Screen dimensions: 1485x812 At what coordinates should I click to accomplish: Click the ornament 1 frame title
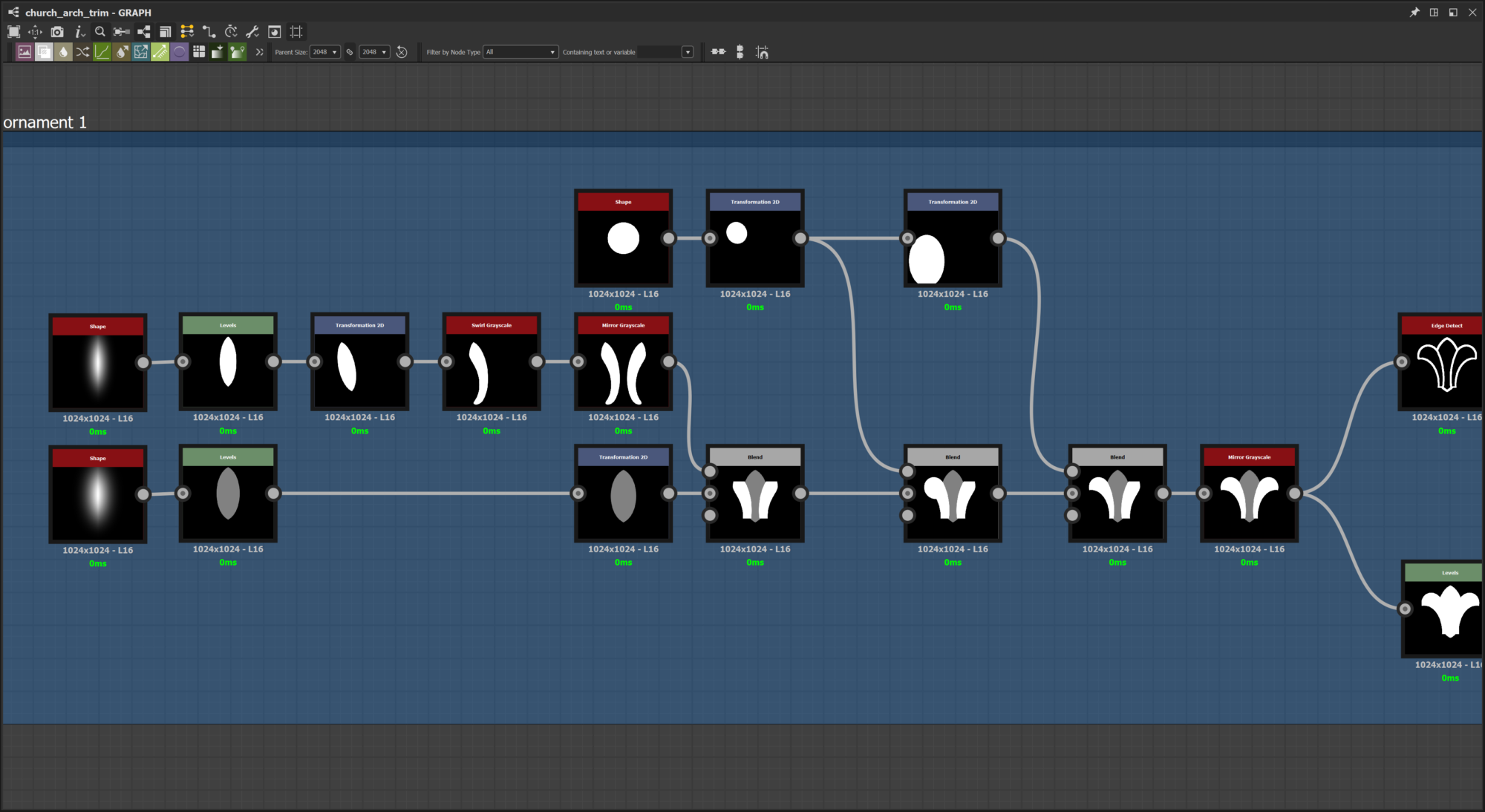45,122
